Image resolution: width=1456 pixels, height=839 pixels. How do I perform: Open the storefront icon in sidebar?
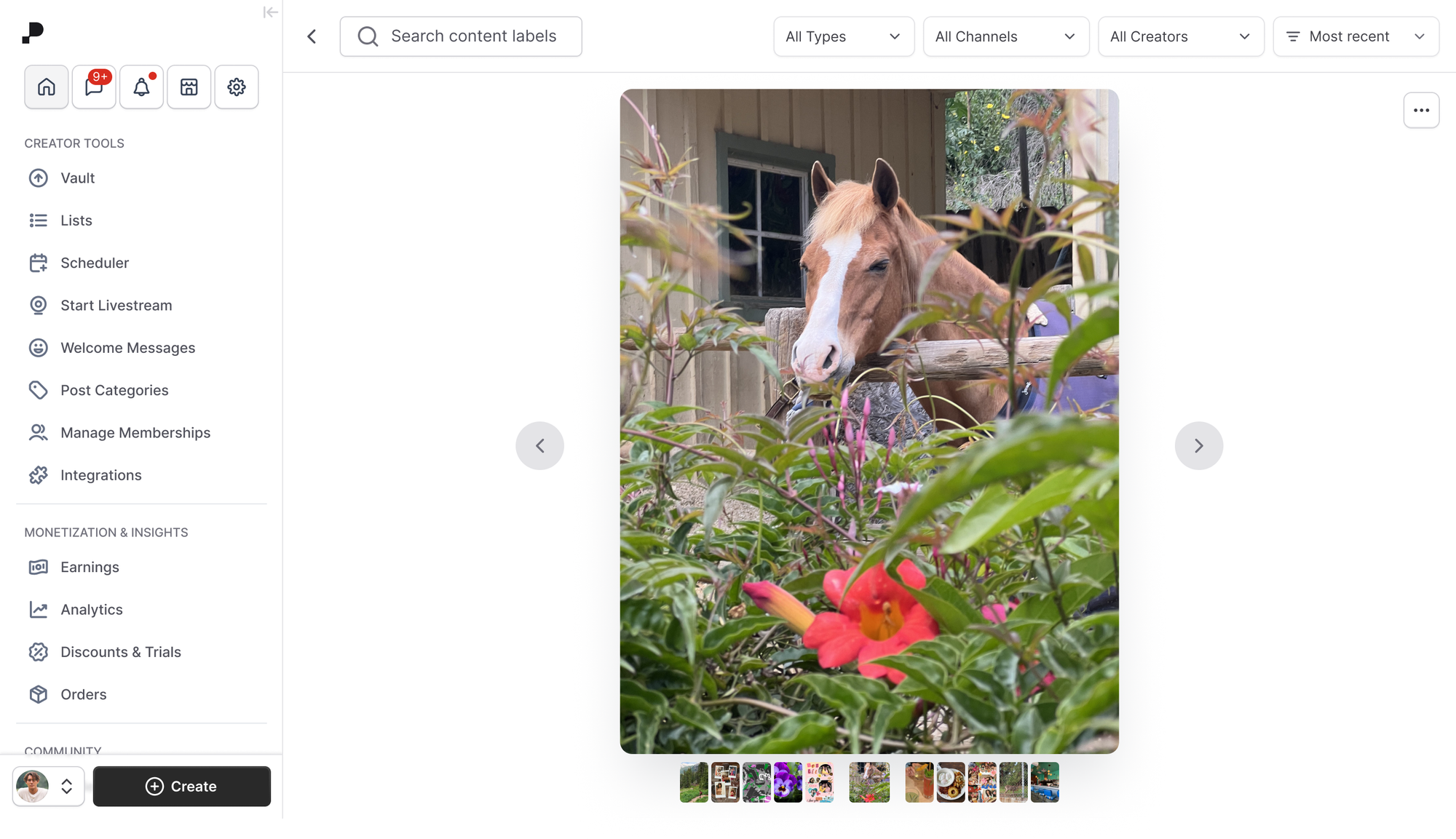point(189,87)
